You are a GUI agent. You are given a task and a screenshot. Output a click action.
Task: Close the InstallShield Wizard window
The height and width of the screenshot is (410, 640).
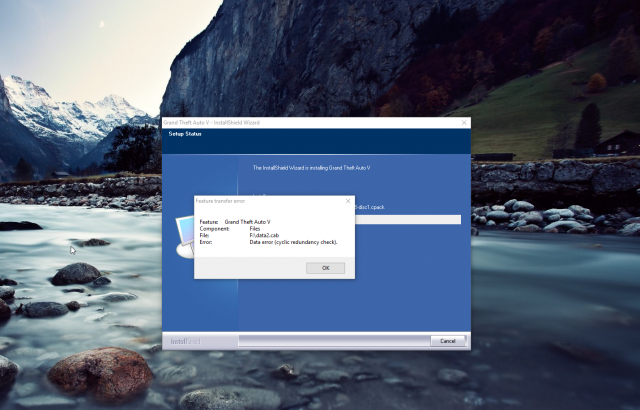coord(464,122)
